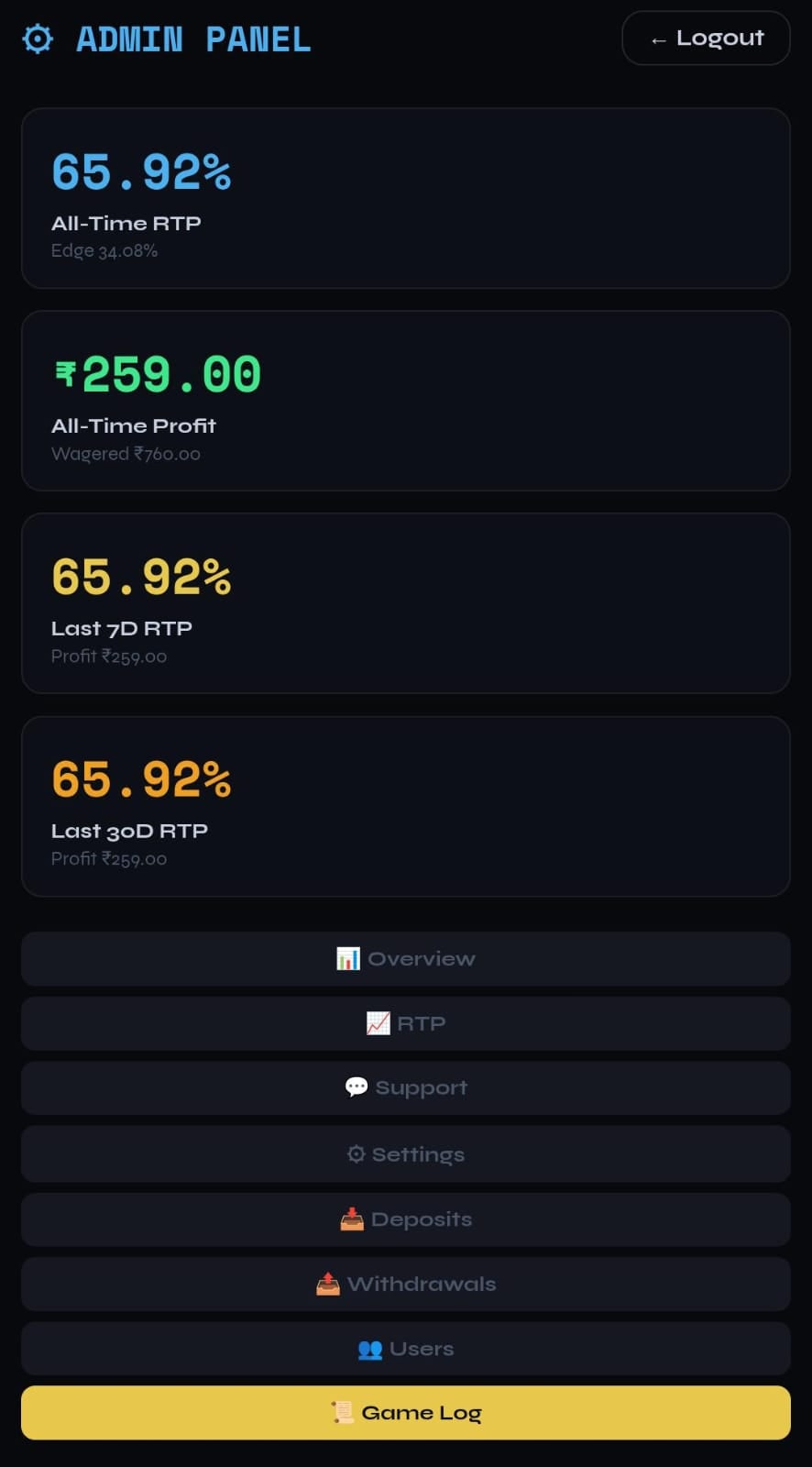812x1467 pixels.
Task: Click the Overview bar chart icon
Action: tap(348, 959)
